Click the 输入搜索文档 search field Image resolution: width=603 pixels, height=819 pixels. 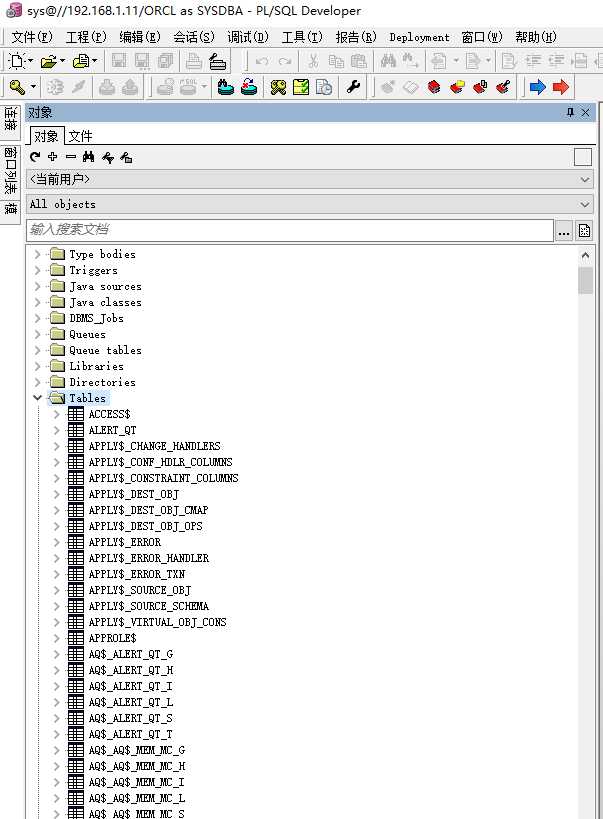click(289, 230)
